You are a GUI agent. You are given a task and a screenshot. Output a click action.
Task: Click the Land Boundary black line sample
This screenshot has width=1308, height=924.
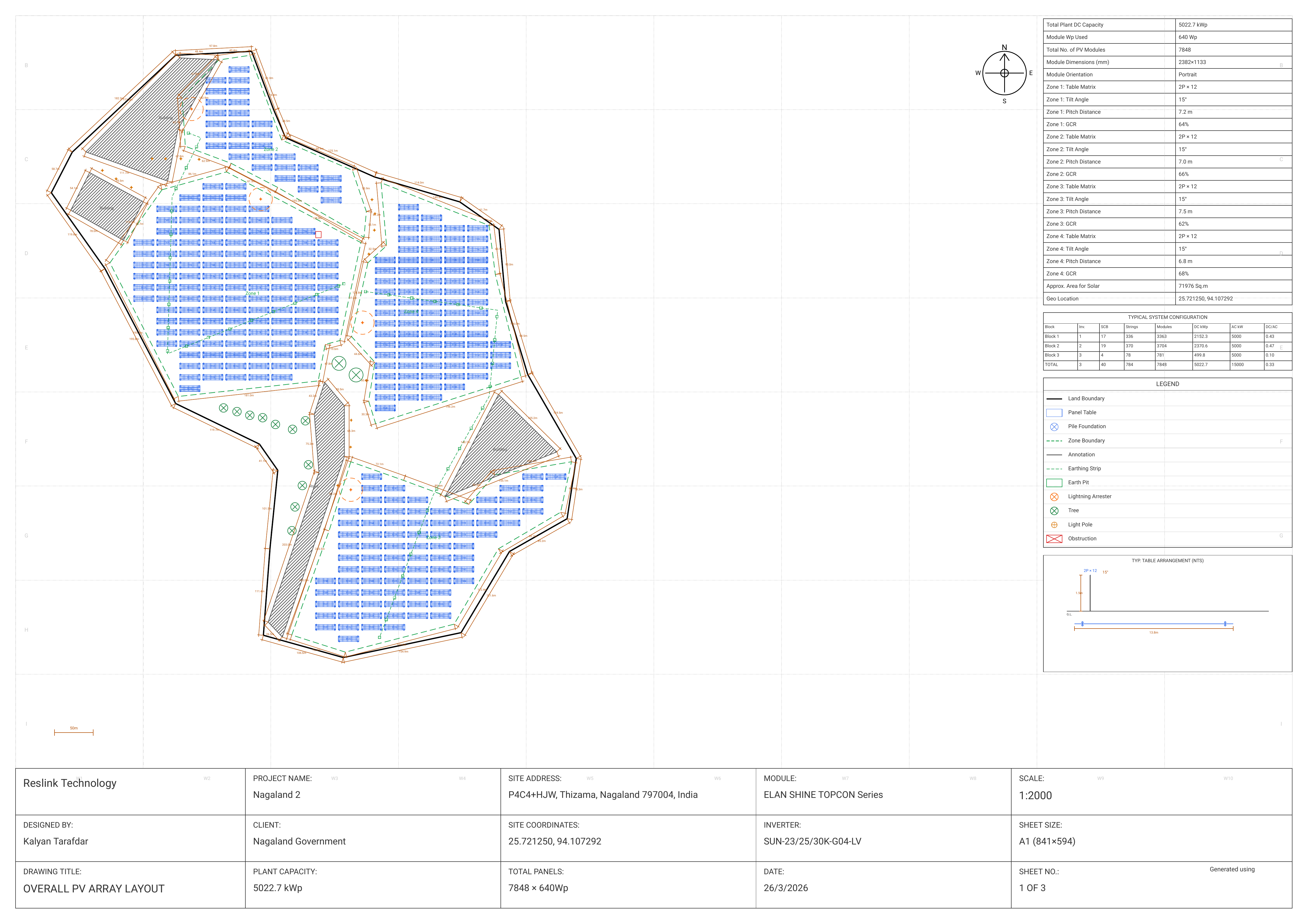[1054, 399]
